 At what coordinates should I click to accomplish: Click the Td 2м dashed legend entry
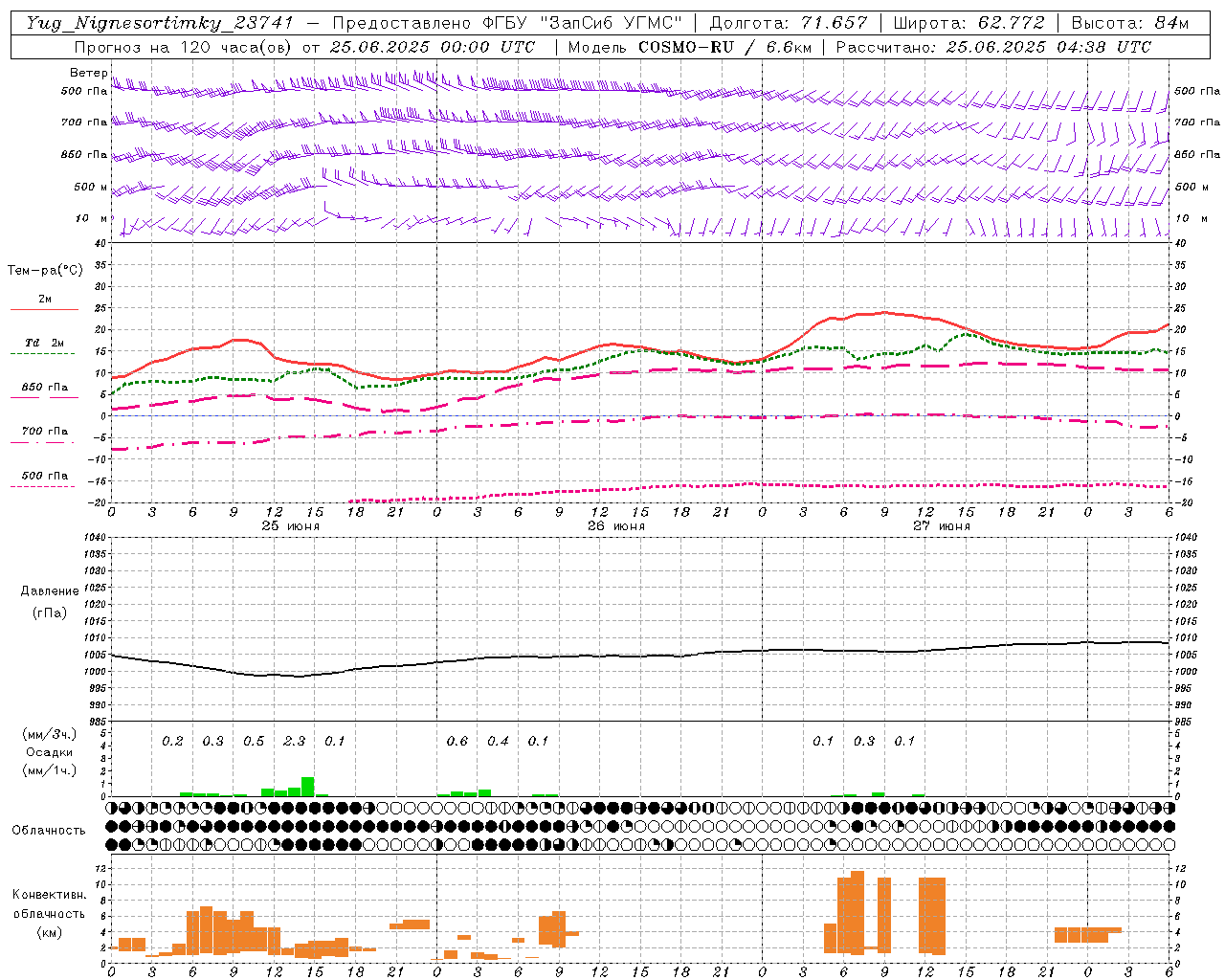(44, 346)
